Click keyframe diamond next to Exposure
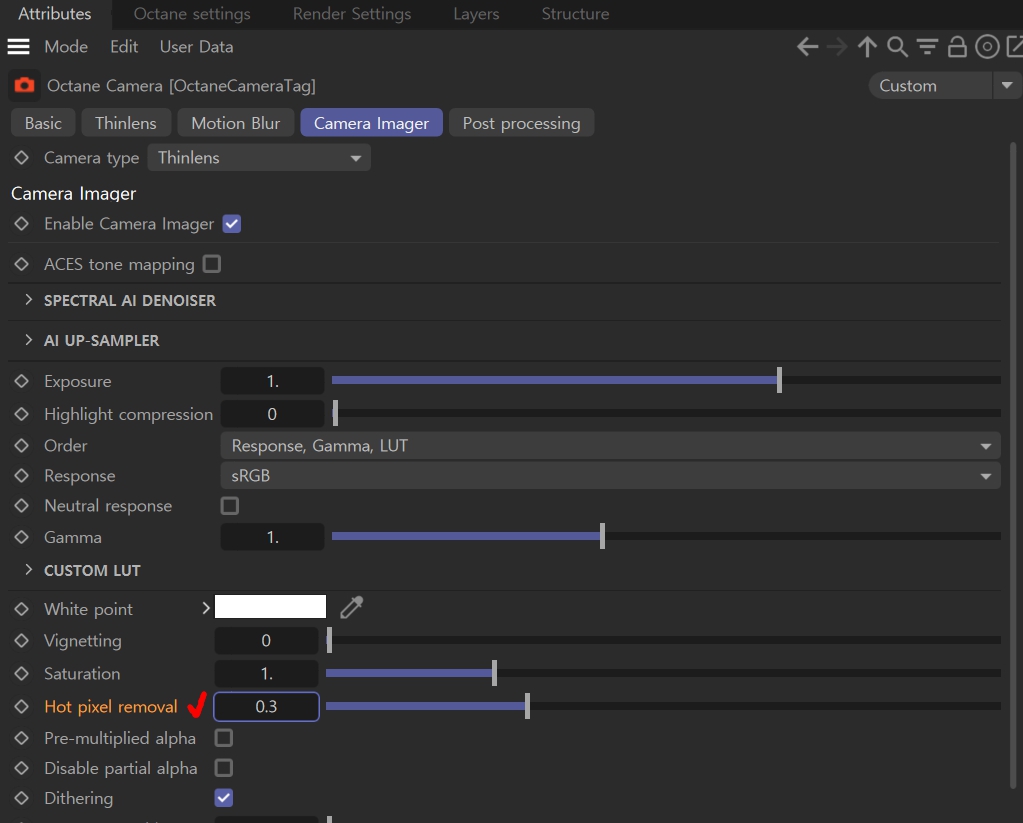This screenshot has height=823, width=1023. 22,380
